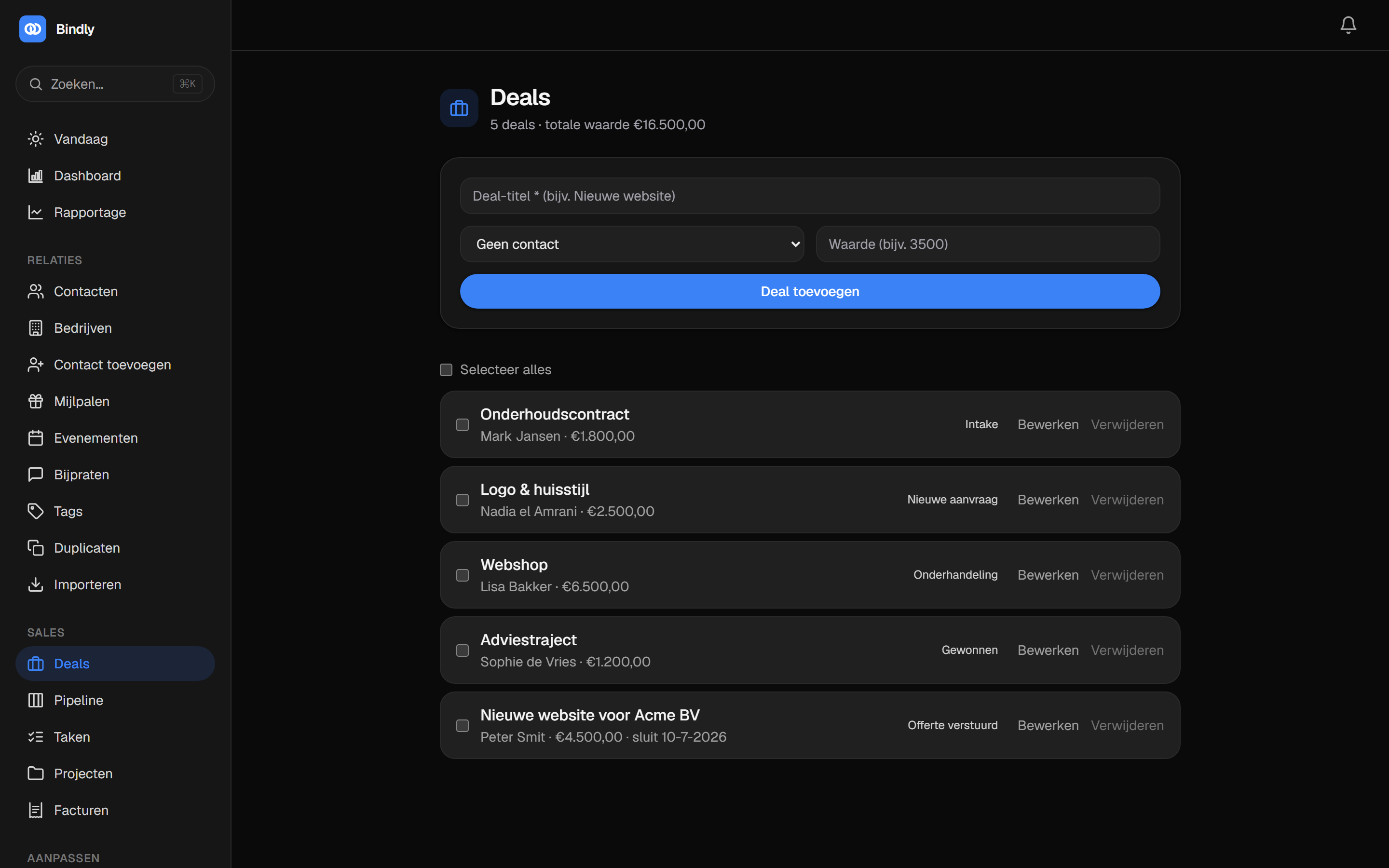Click the Zoeken search box
The height and width of the screenshot is (868, 1389).
(115, 84)
